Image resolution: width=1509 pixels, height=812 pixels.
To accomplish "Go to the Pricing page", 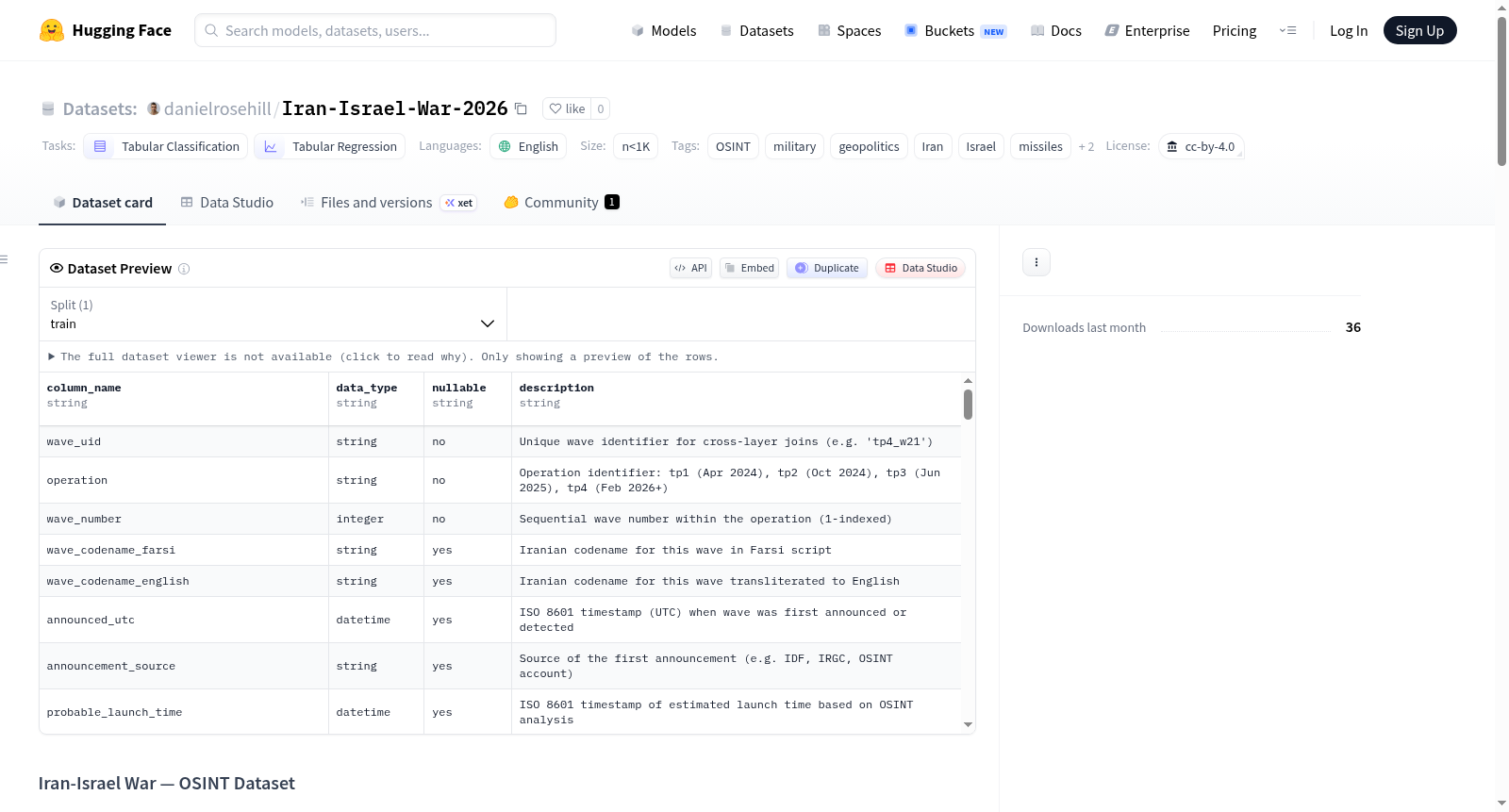I will [x=1235, y=30].
